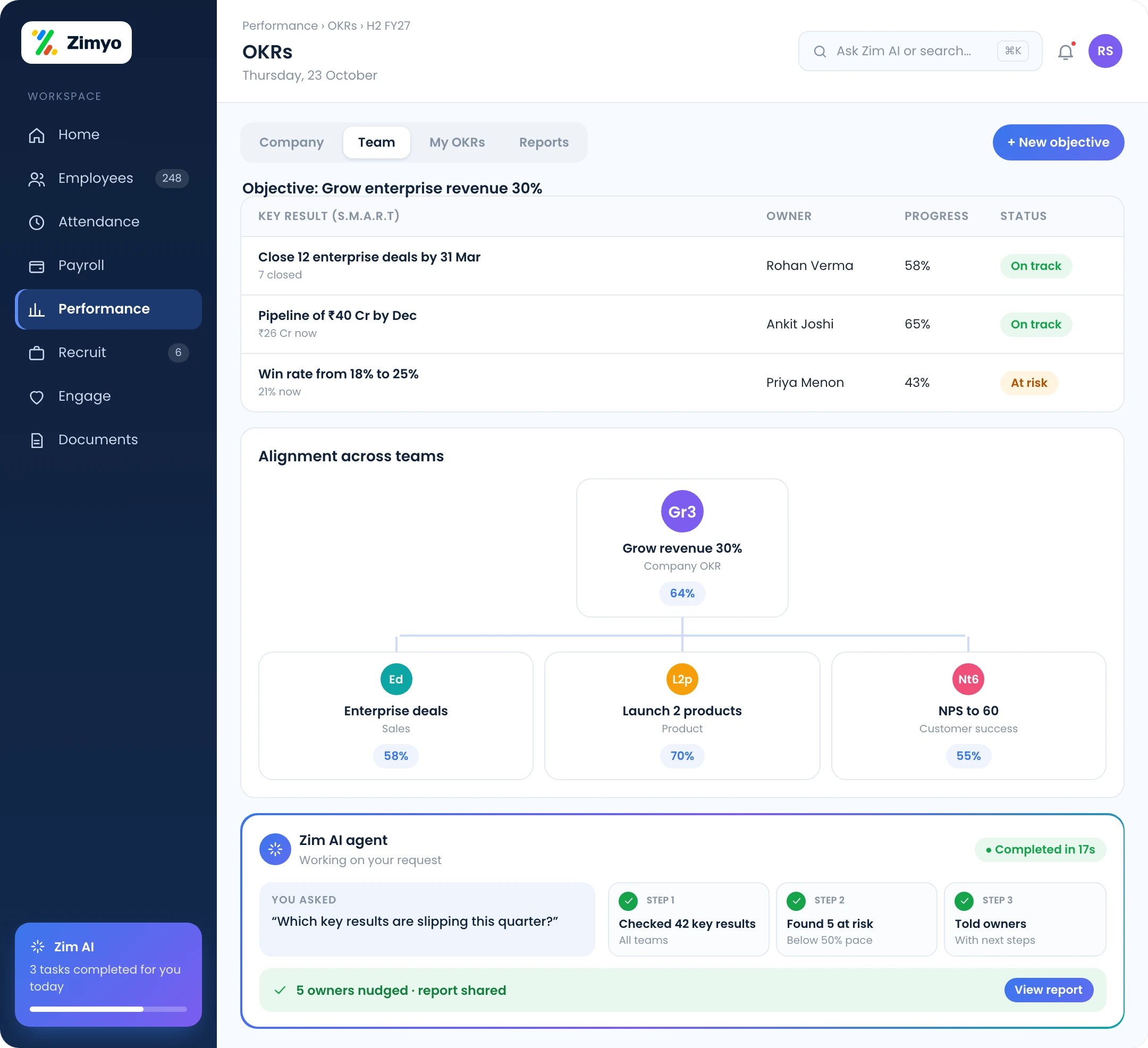This screenshot has width=1148, height=1048.
Task: Open Home from the sidebar
Action: (x=108, y=134)
